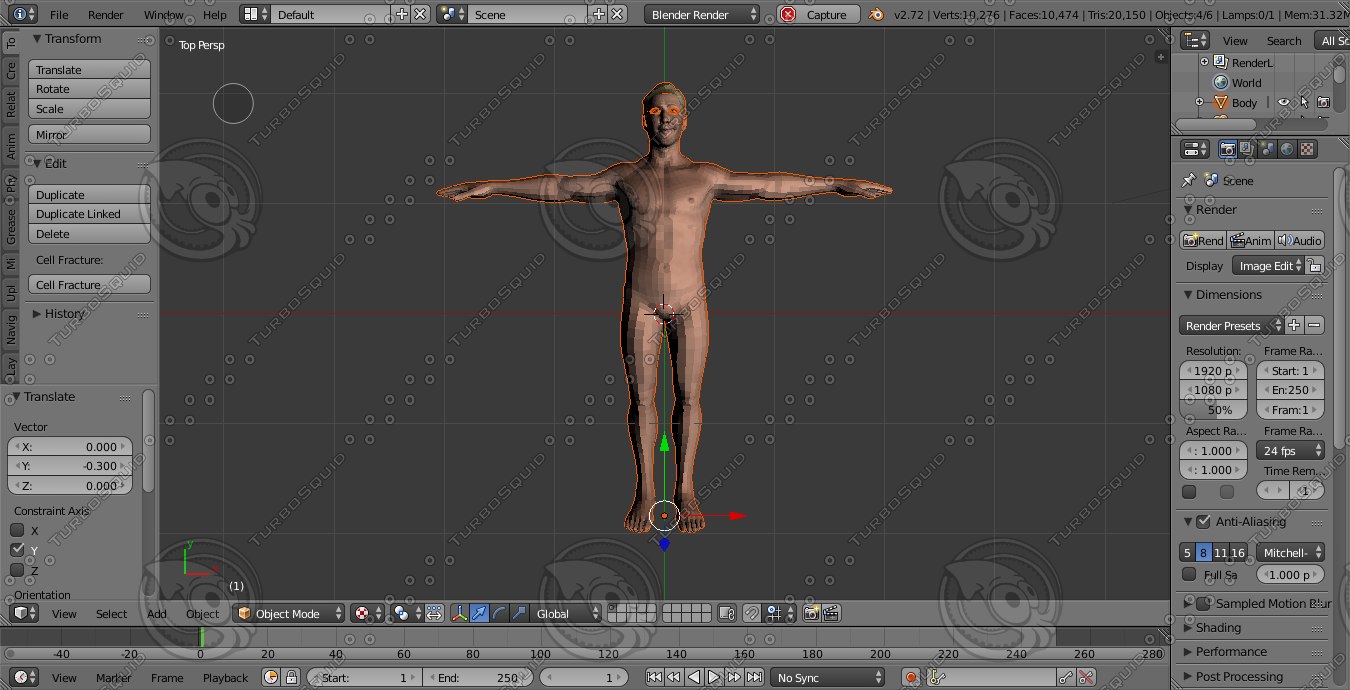Open the Render properties camera tab

[x=1226, y=149]
